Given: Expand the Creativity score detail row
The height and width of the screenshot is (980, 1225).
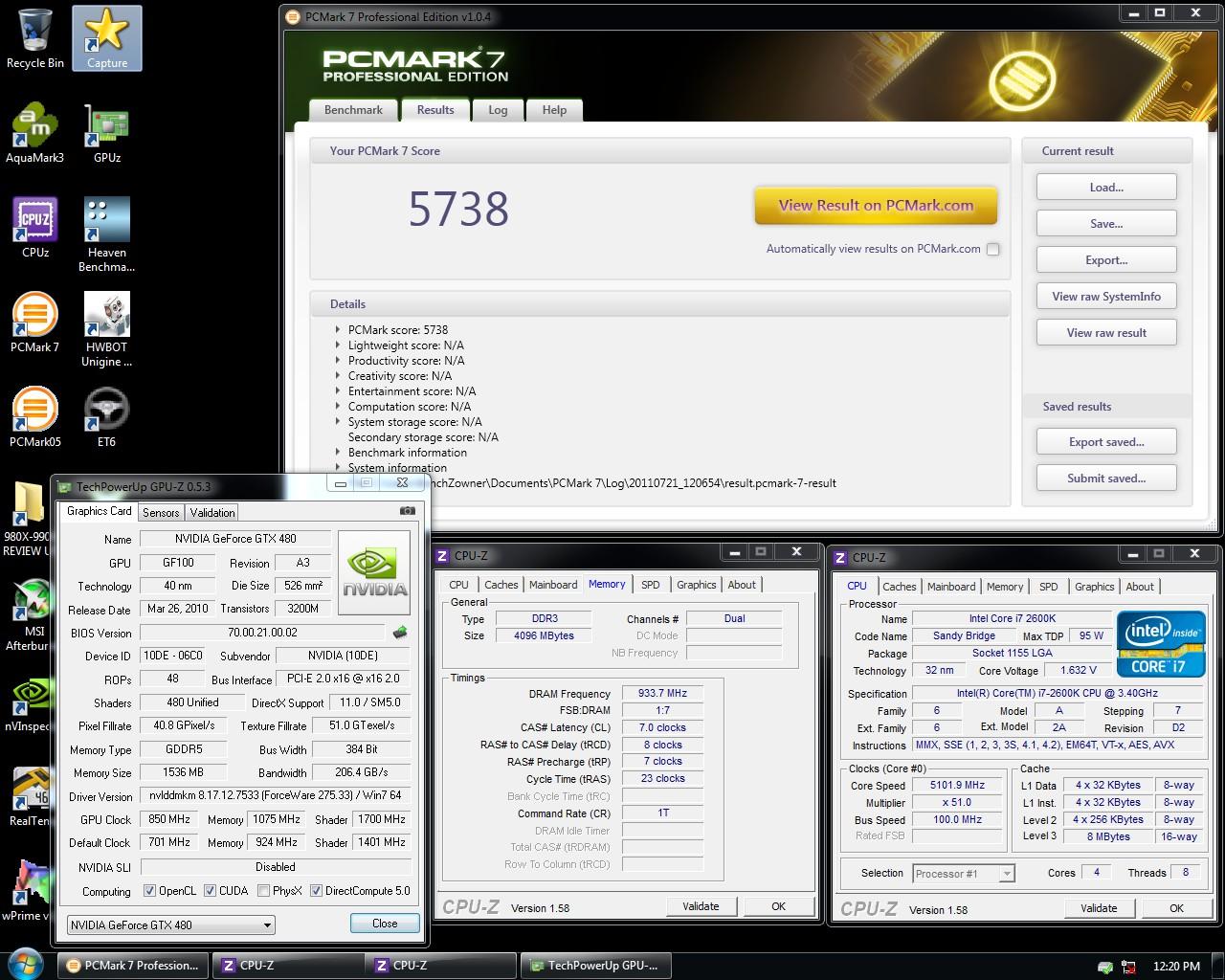Looking at the screenshot, I should click(338, 376).
